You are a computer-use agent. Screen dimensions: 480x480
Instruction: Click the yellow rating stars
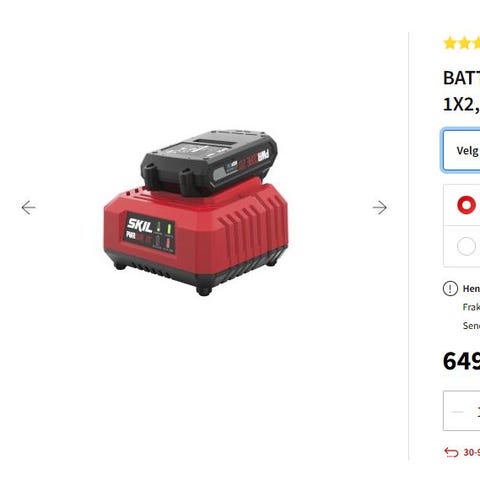pyautogui.click(x=462, y=43)
